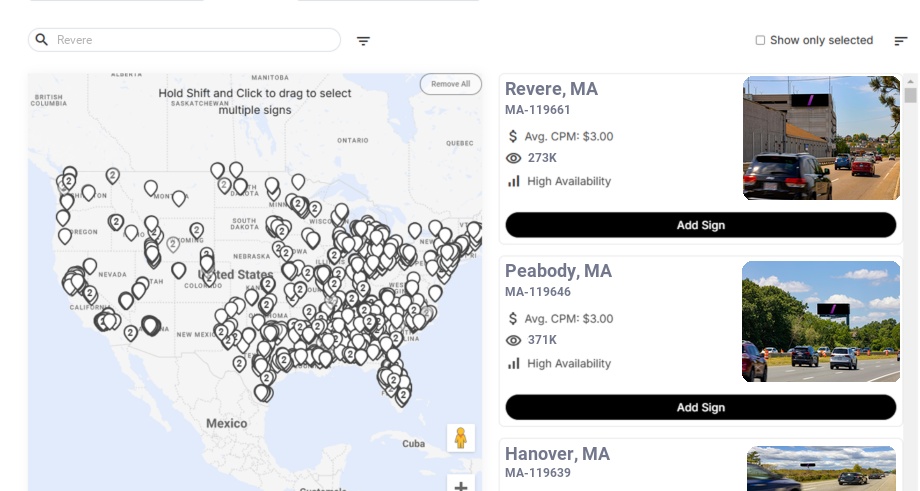Click the sign list scrollbar thumb
920x491 pixels.
pyautogui.click(x=910, y=96)
